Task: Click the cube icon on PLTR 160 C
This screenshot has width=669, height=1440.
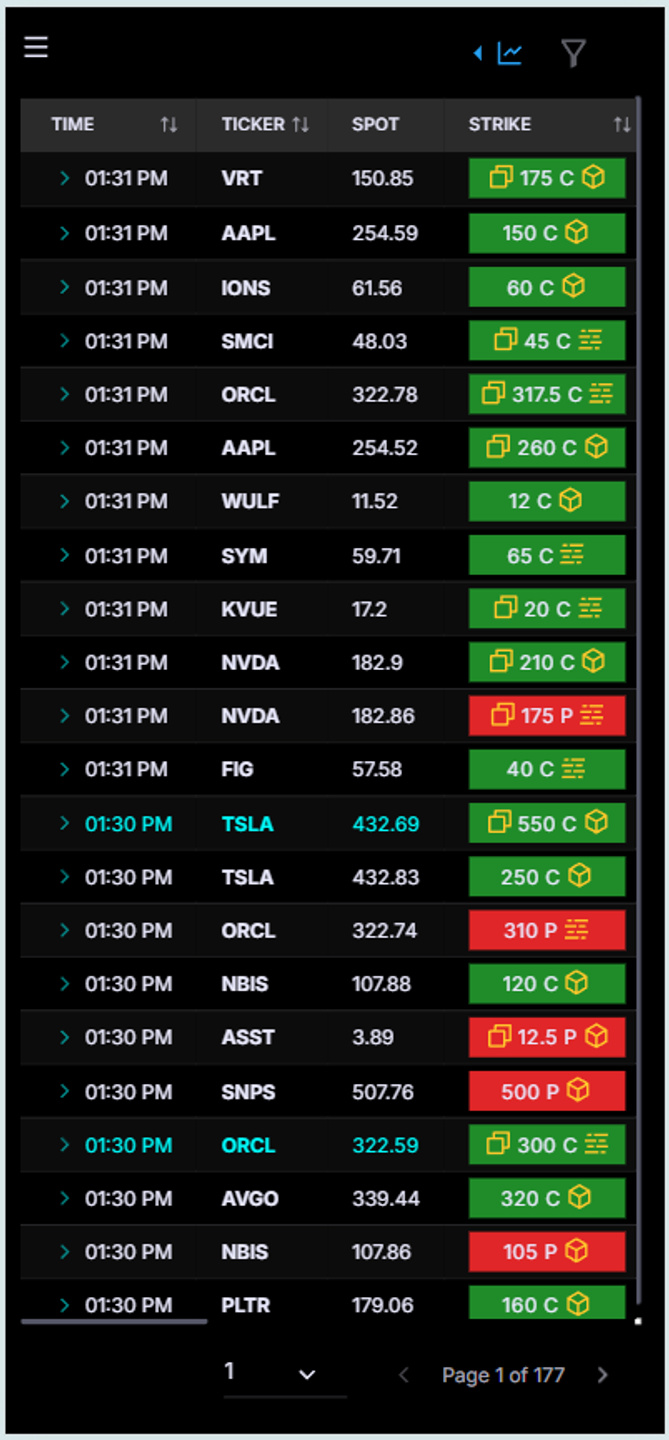Action: click(x=578, y=1304)
